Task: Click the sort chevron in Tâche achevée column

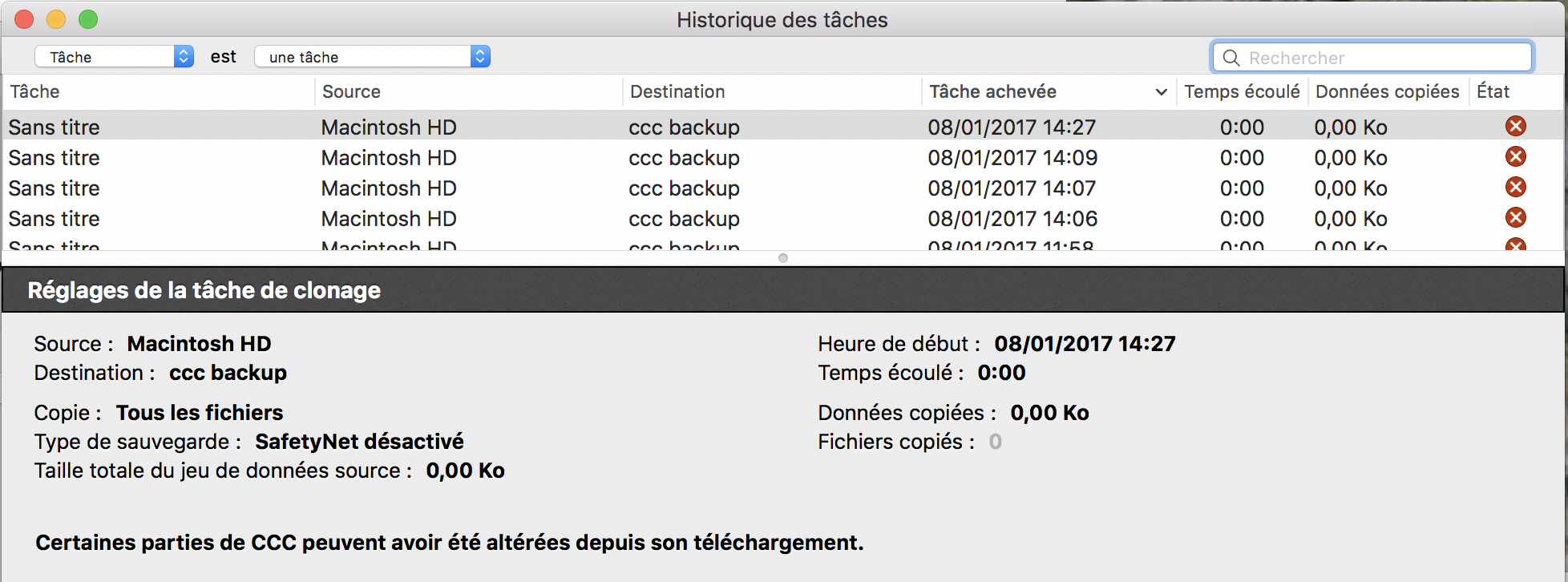Action: pyautogui.click(x=1161, y=92)
